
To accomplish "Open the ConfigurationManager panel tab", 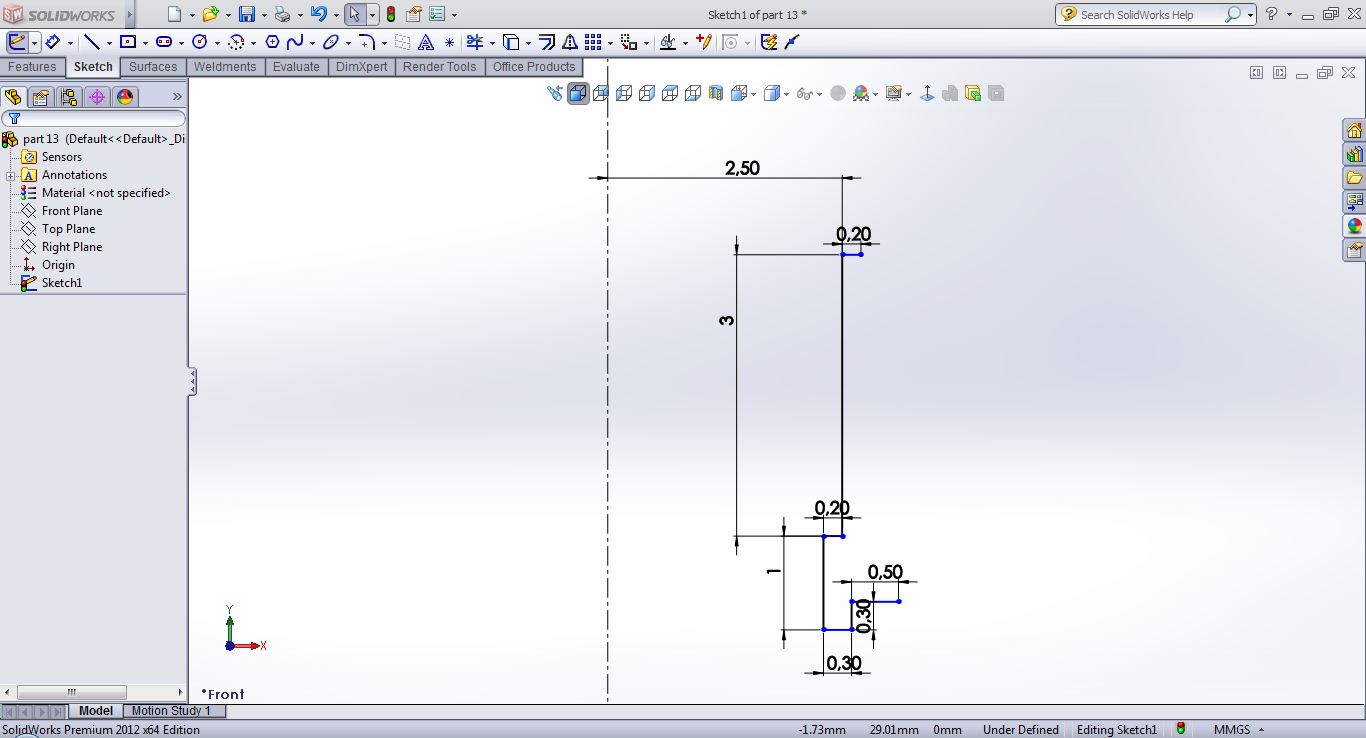I will 68,97.
